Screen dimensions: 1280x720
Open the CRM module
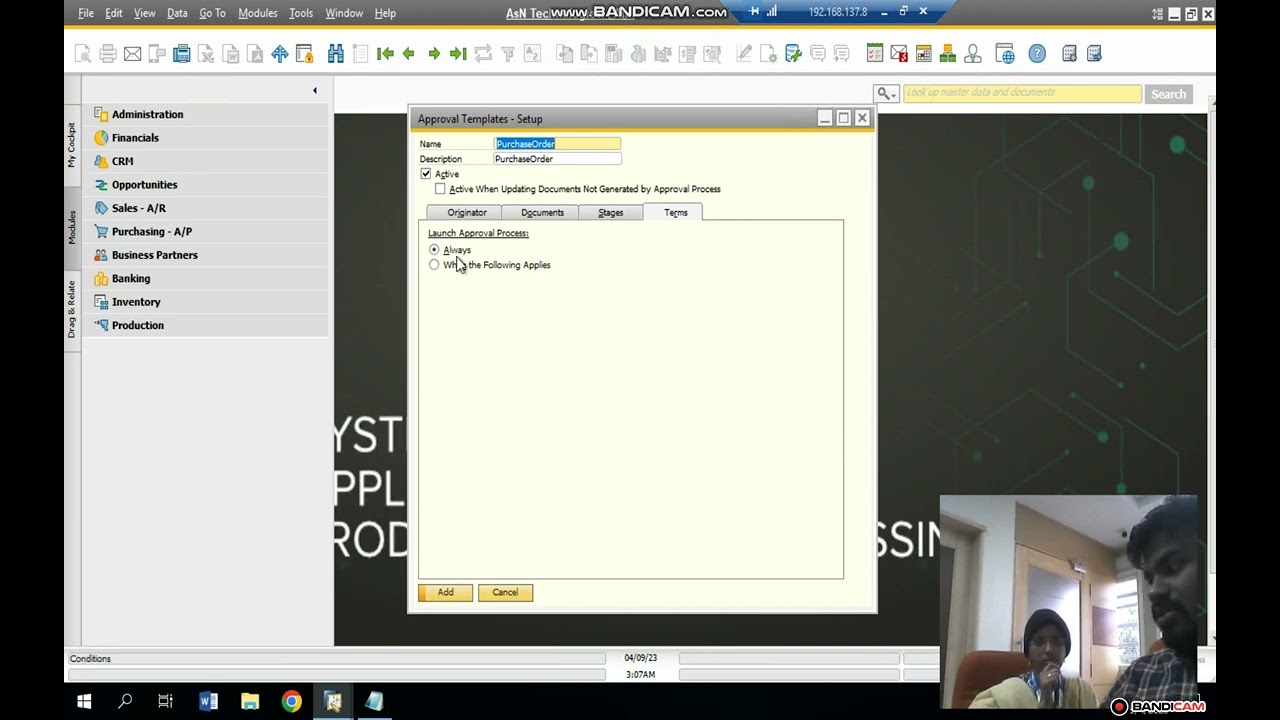122,161
